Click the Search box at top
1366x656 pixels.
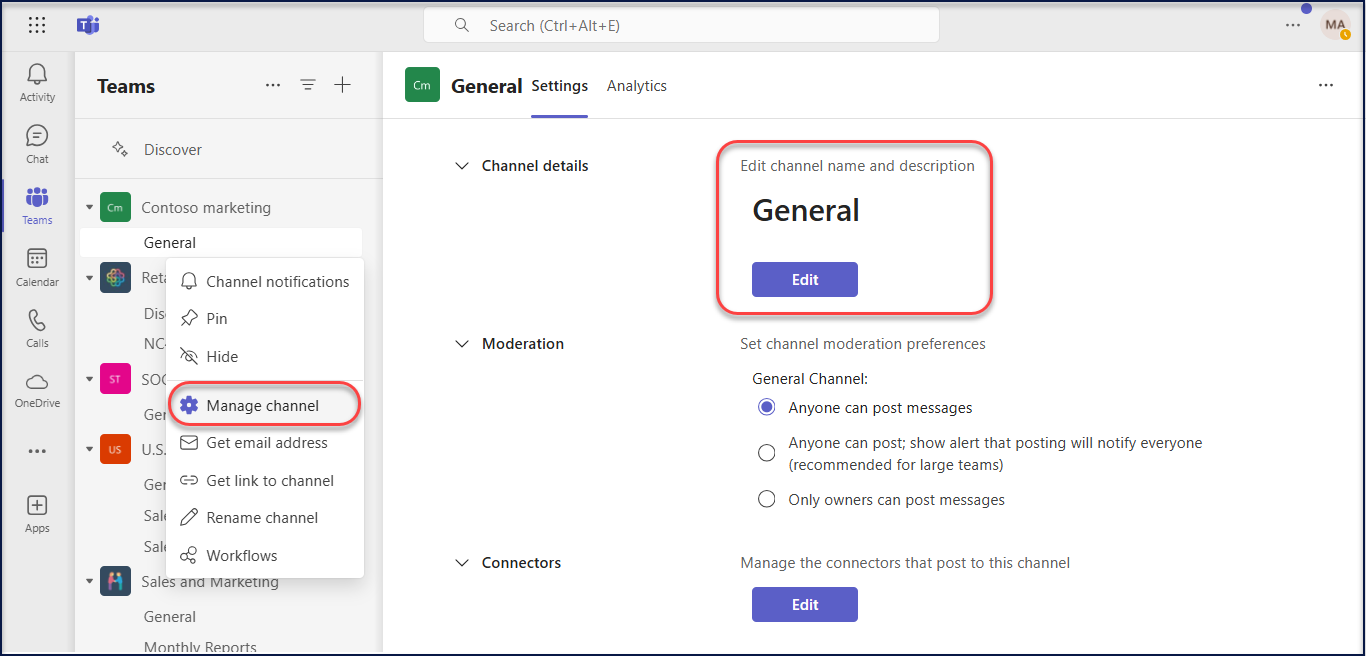point(680,25)
